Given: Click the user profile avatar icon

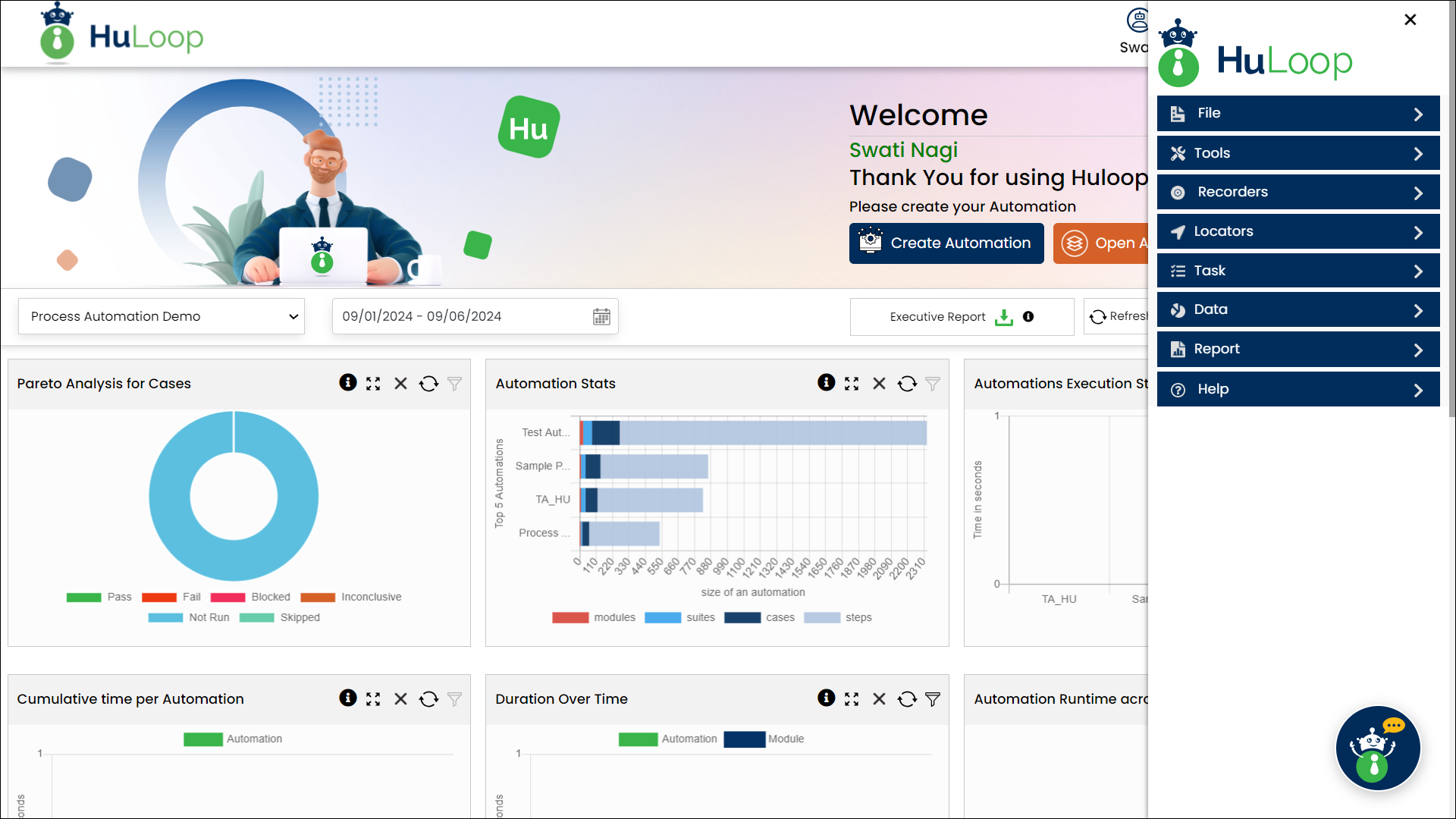Looking at the screenshot, I should (1137, 20).
